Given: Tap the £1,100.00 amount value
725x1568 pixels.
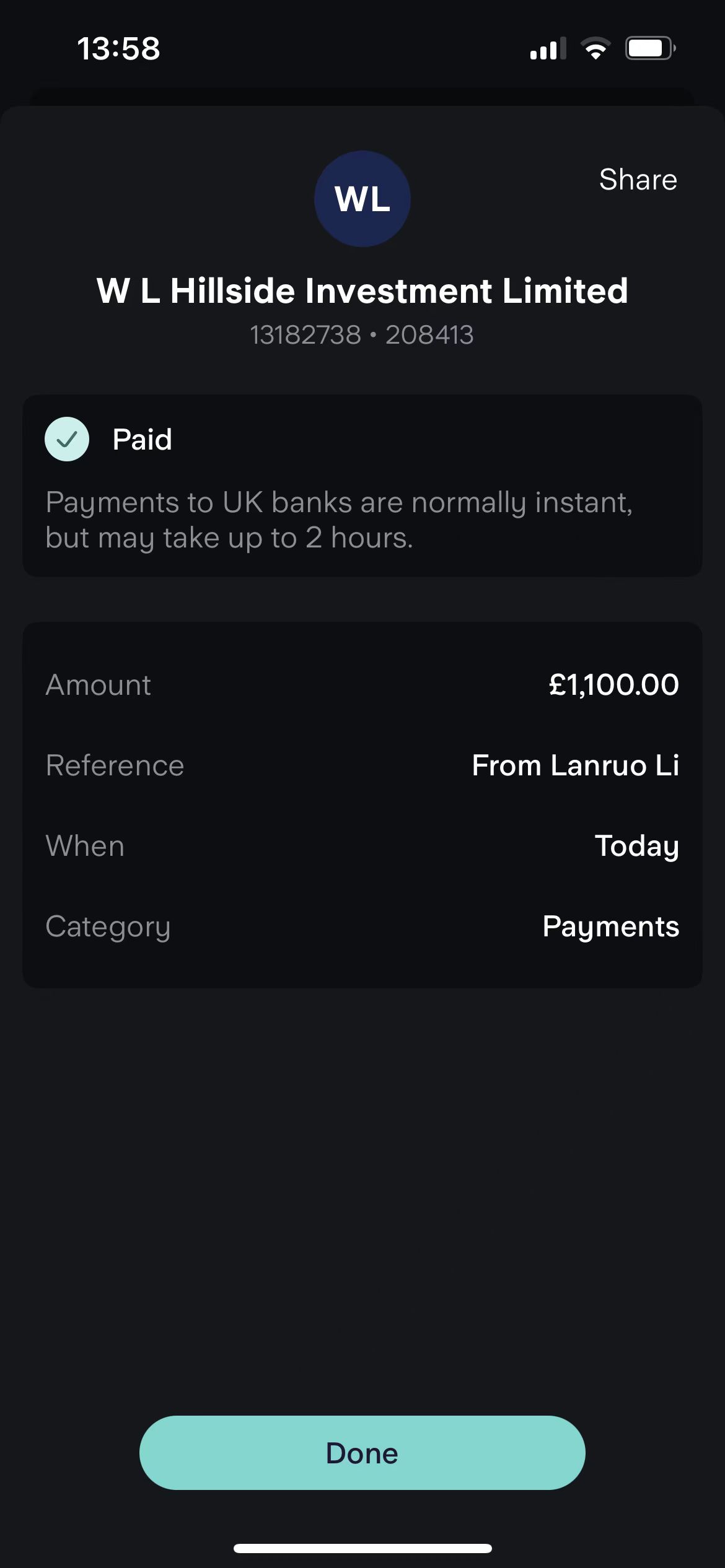Looking at the screenshot, I should [x=613, y=684].
